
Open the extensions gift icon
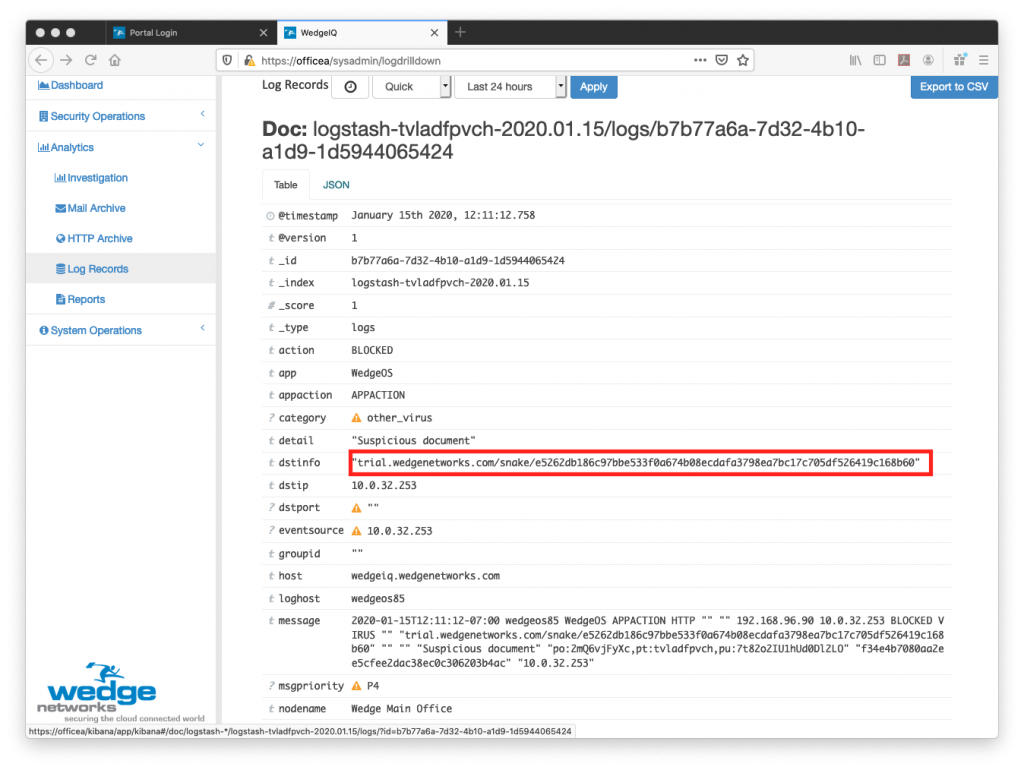(x=959, y=60)
